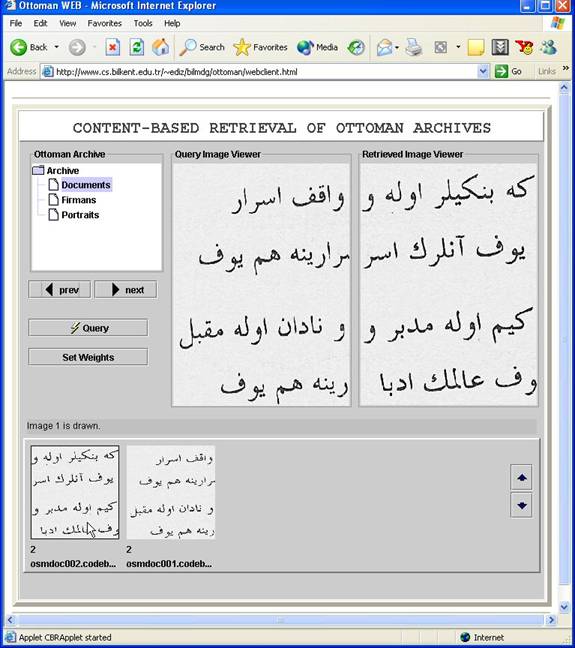The image size is (575, 648).
Task: Open the Help menu
Action: point(172,24)
